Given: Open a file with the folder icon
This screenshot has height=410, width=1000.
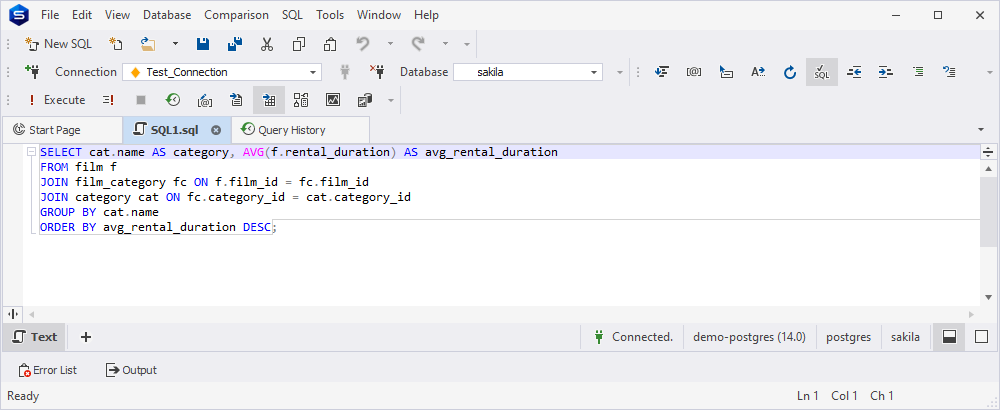Looking at the screenshot, I should coord(148,44).
